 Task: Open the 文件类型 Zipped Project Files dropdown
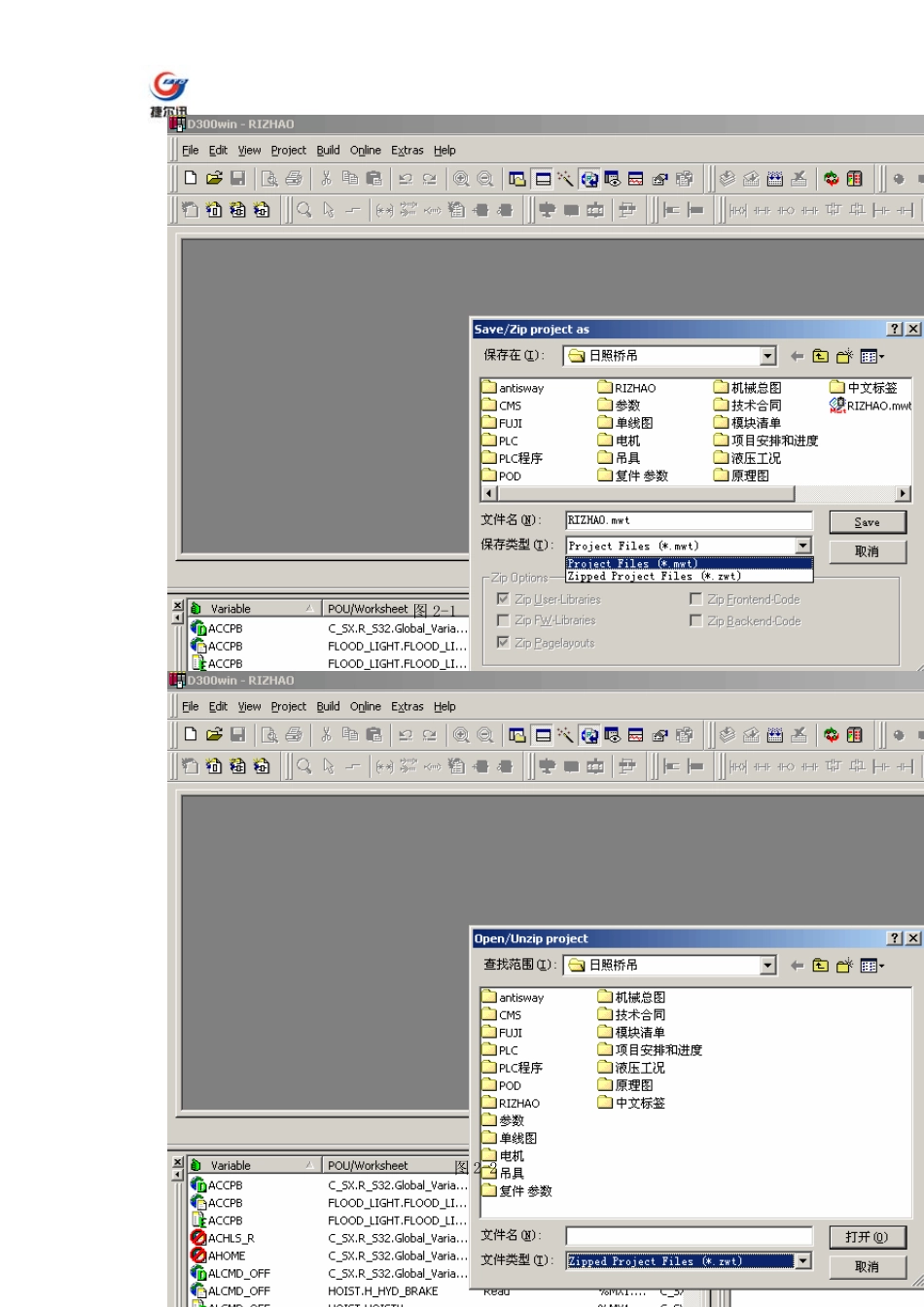click(x=802, y=1261)
